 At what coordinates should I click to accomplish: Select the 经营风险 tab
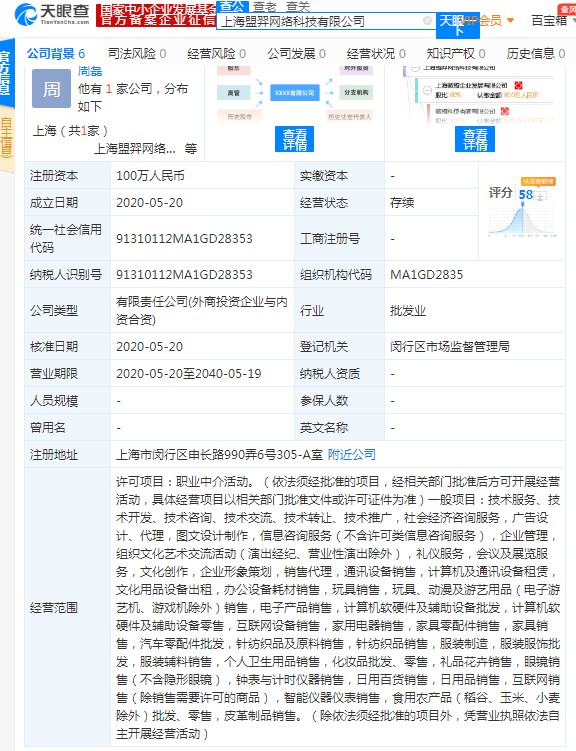coord(216,54)
